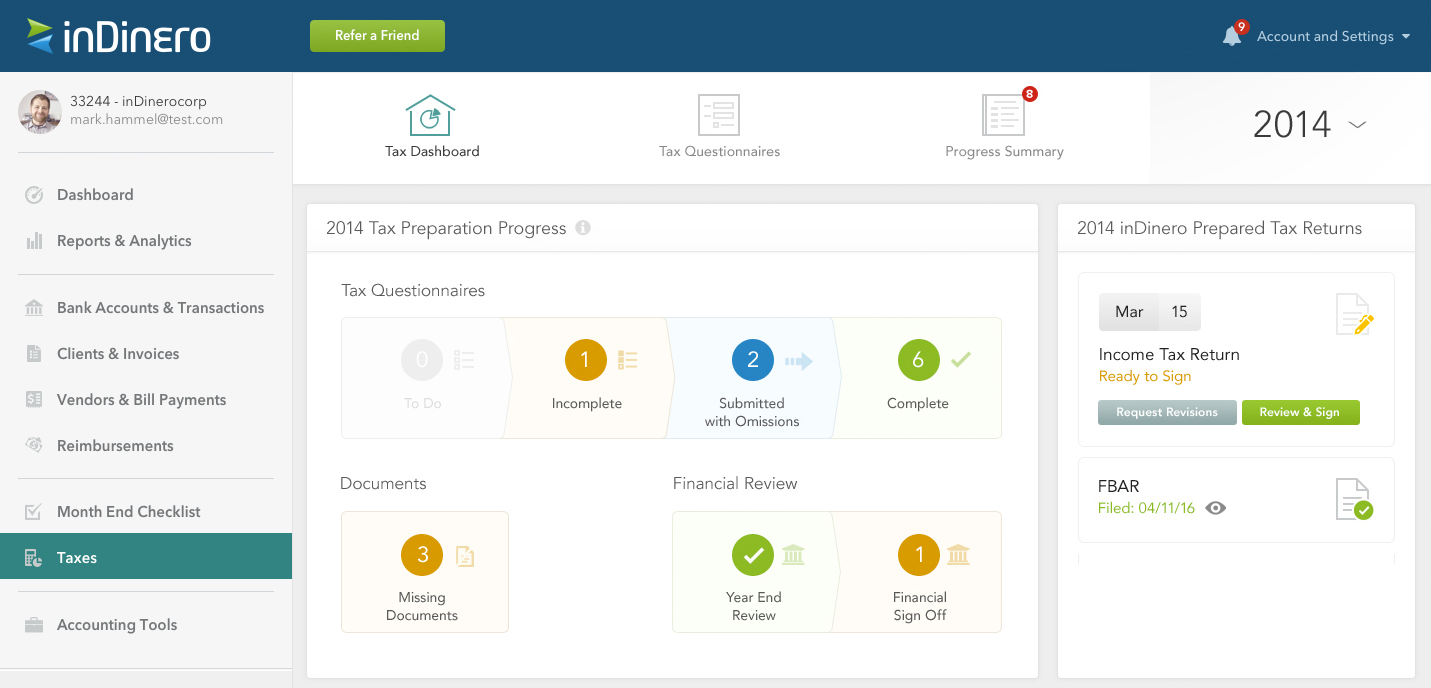Click the Refer a Friend button

[x=377, y=35]
